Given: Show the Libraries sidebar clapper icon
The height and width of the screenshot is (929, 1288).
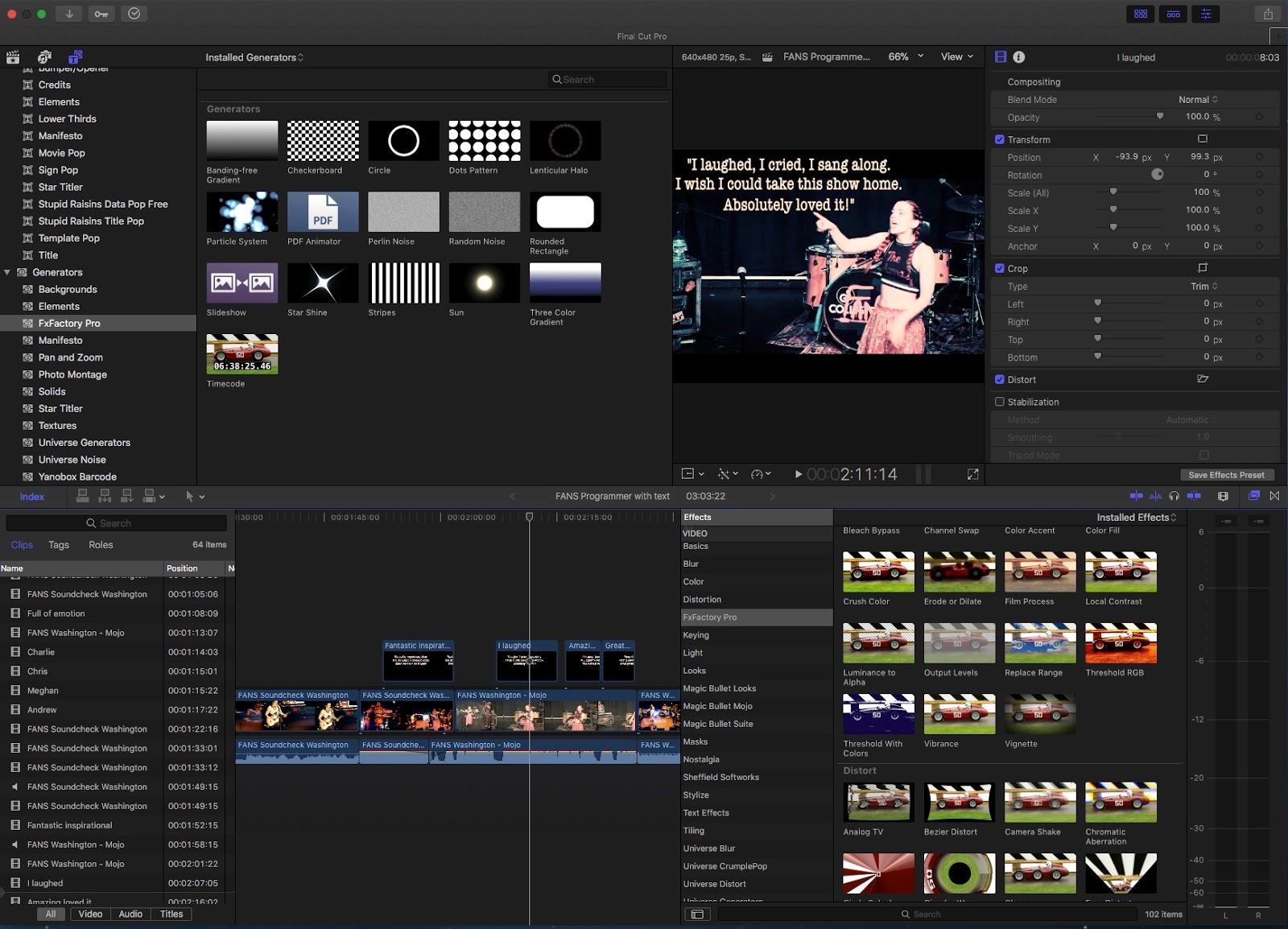Looking at the screenshot, I should pos(13,57).
